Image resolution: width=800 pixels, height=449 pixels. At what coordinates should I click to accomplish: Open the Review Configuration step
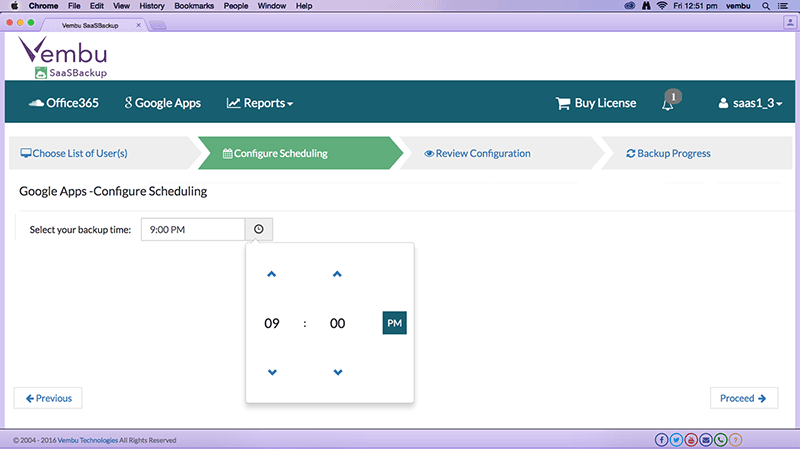click(x=477, y=153)
